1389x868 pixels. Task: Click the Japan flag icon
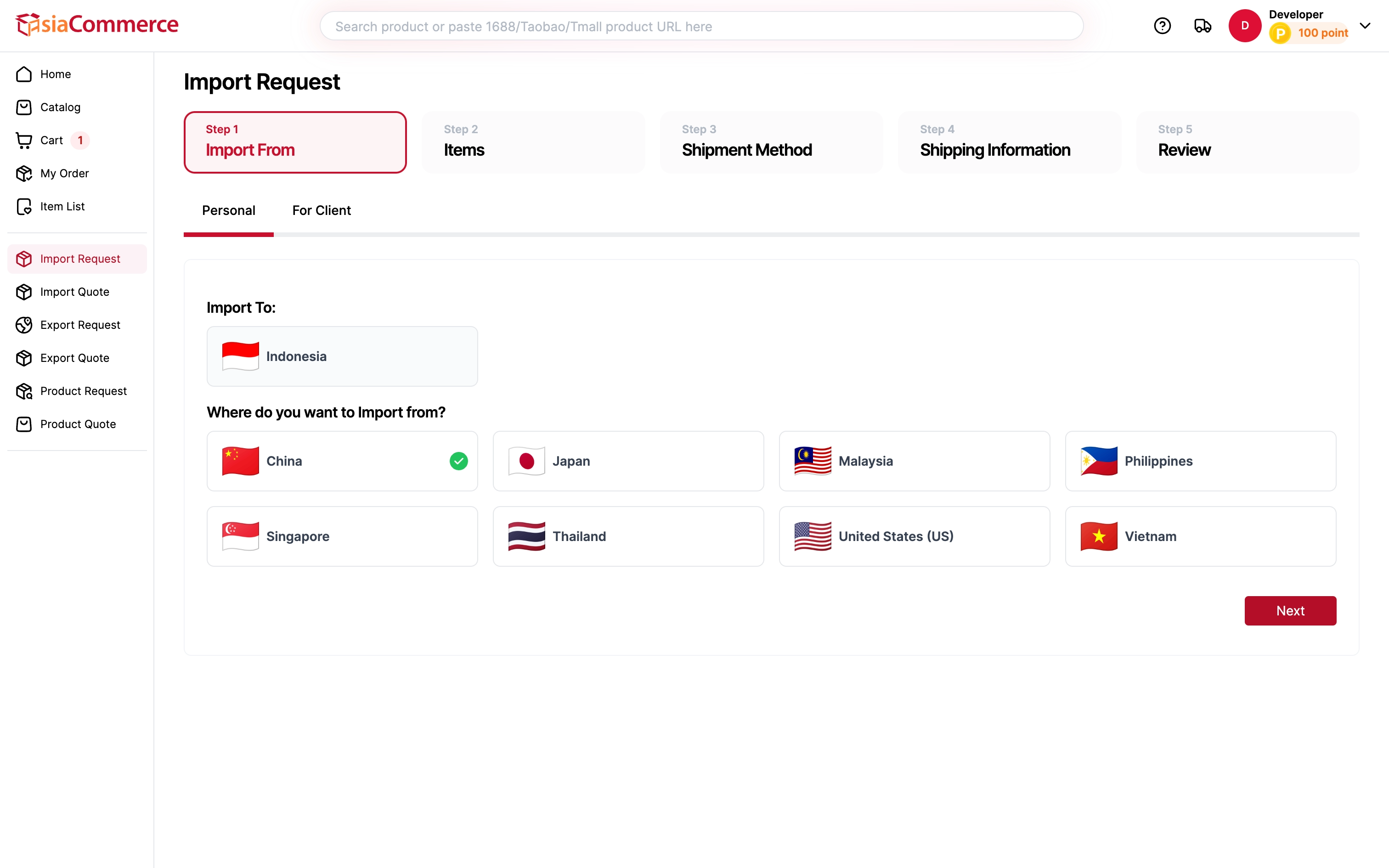coord(526,461)
